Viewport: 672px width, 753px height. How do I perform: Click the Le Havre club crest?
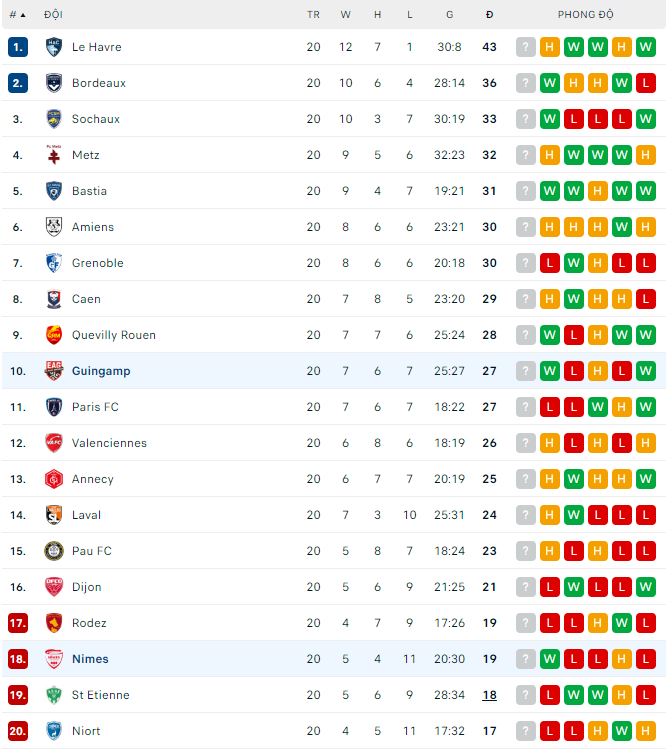point(54,47)
